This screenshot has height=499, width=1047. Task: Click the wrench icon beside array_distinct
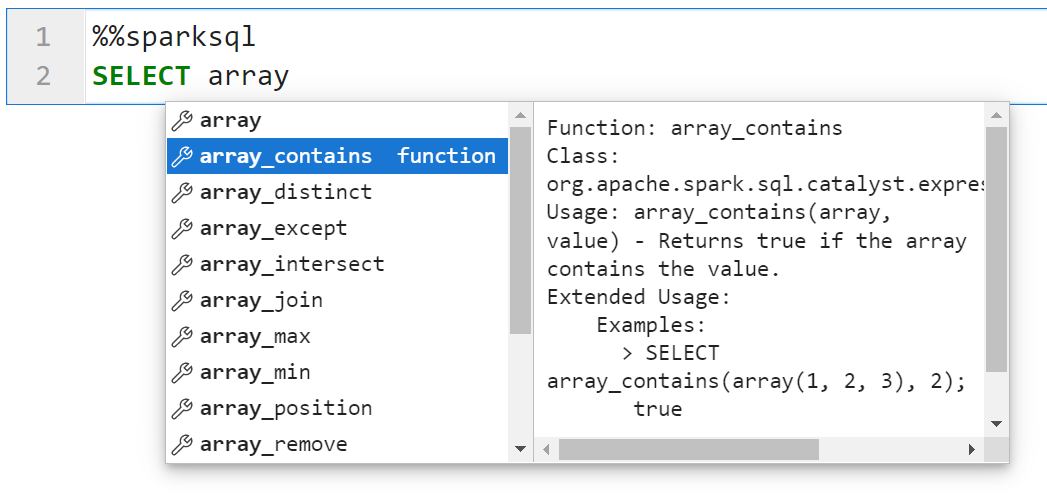182,192
